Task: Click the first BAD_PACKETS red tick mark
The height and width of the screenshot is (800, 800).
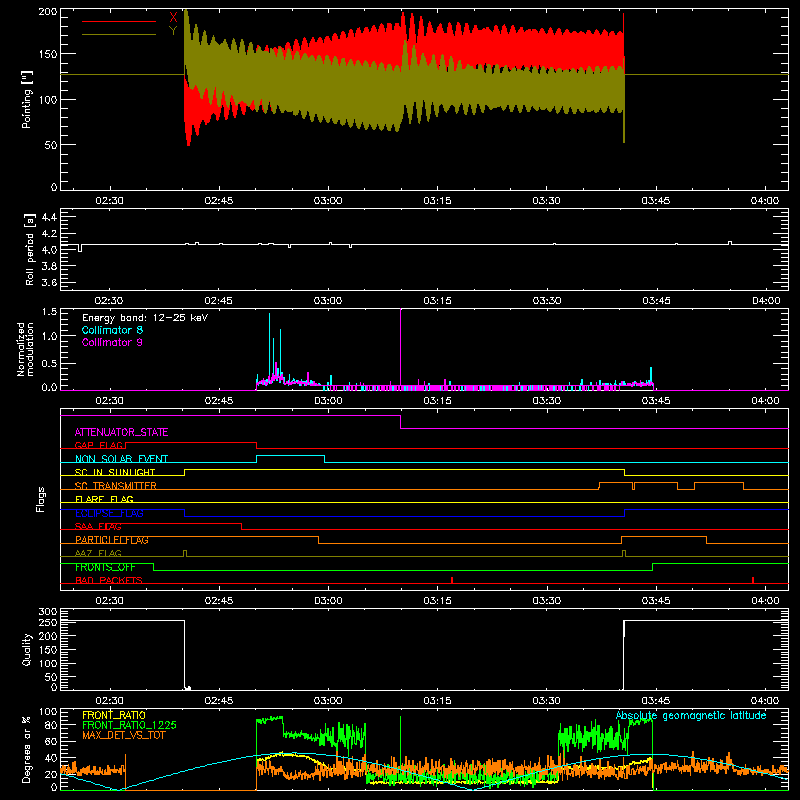Action: tap(452, 580)
